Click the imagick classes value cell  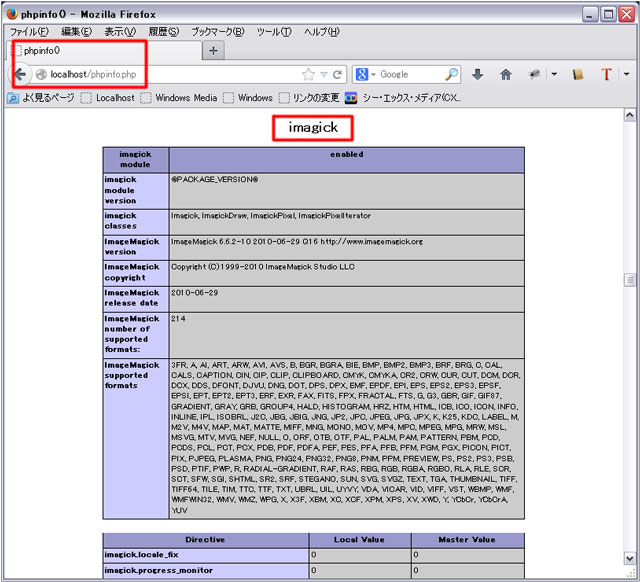[347, 222]
